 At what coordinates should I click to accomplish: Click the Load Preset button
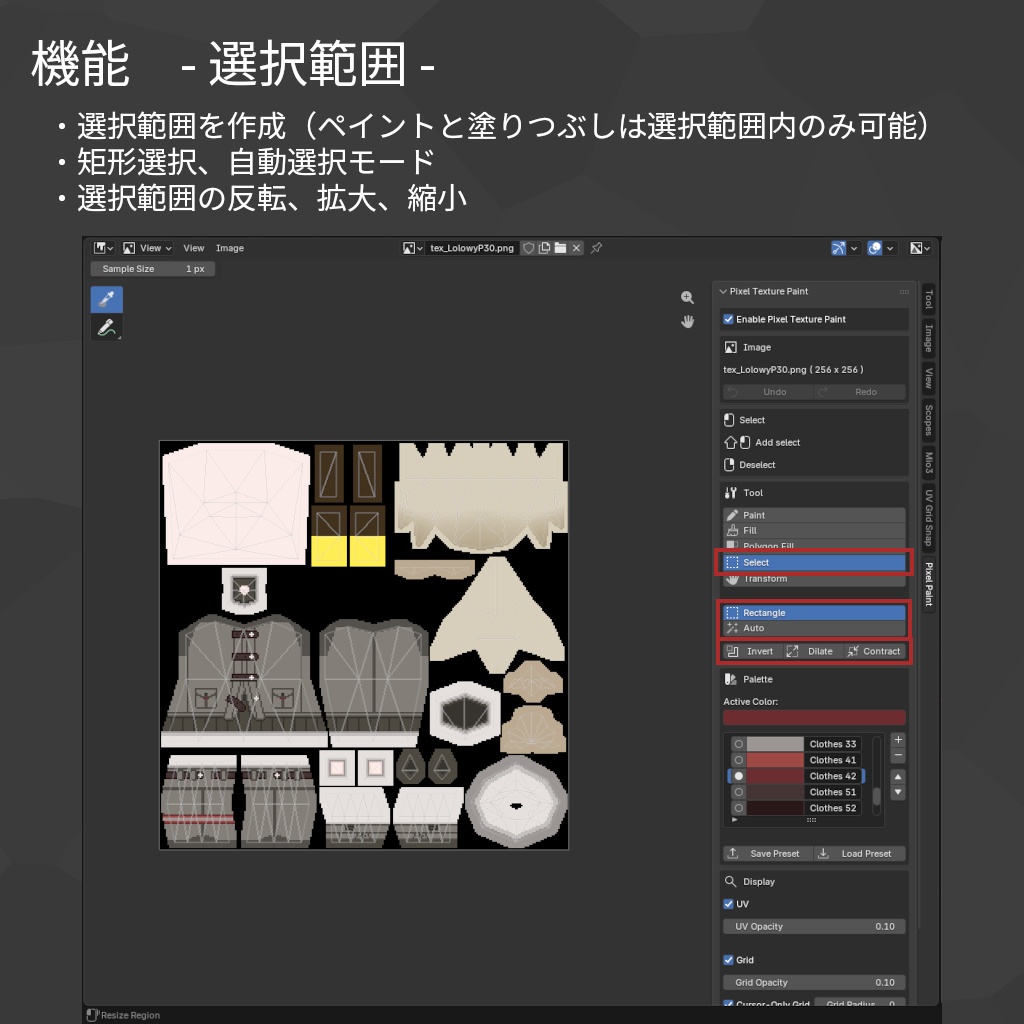click(x=859, y=854)
